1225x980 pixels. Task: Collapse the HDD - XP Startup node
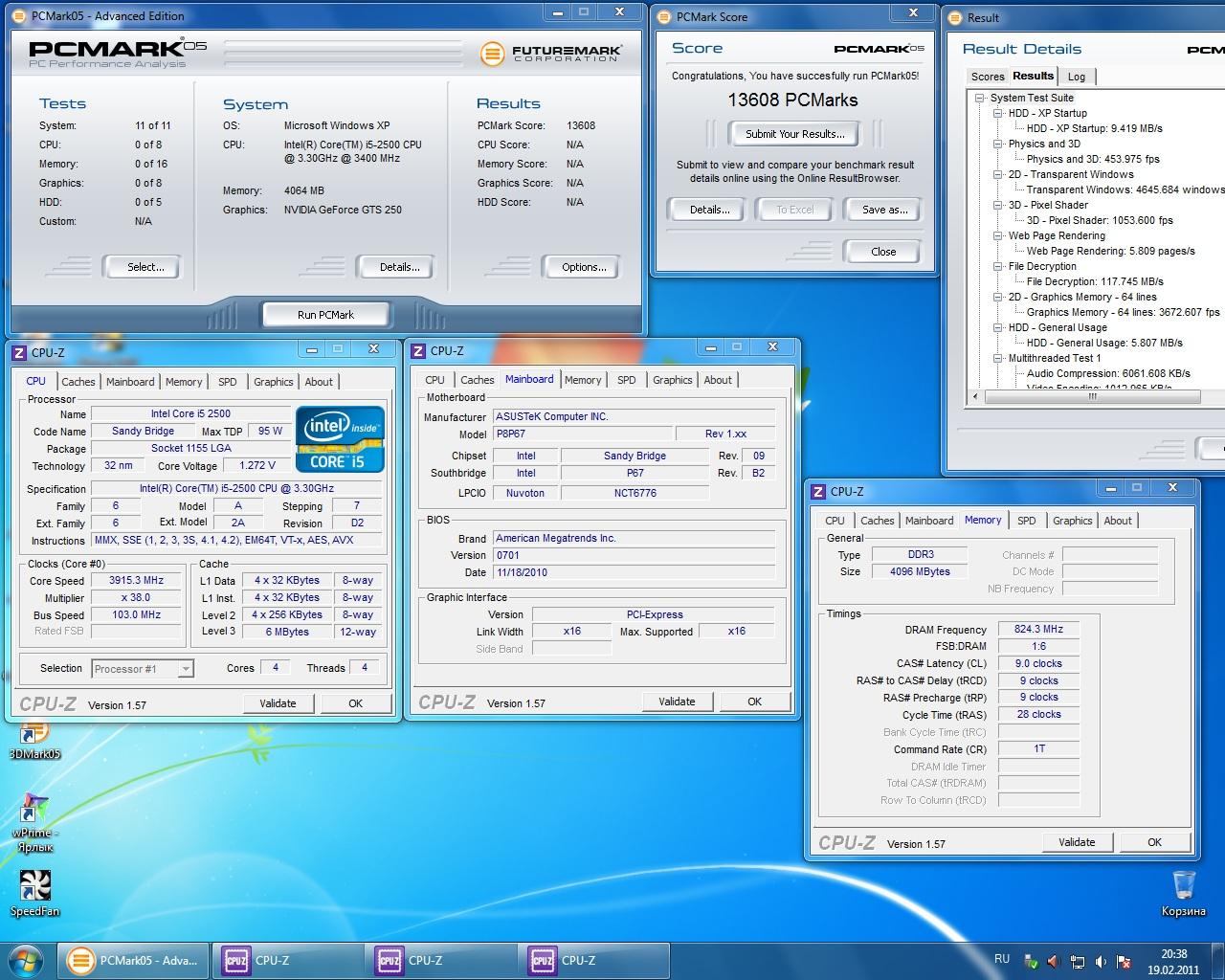pos(998,113)
